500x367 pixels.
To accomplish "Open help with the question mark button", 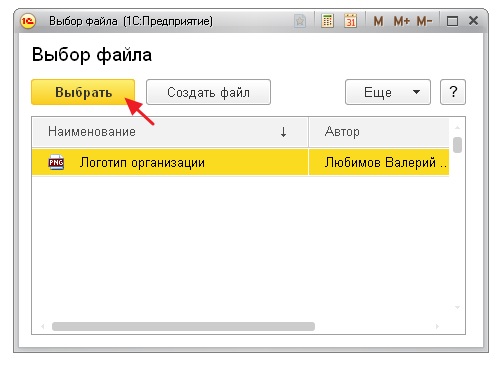I will [x=453, y=92].
